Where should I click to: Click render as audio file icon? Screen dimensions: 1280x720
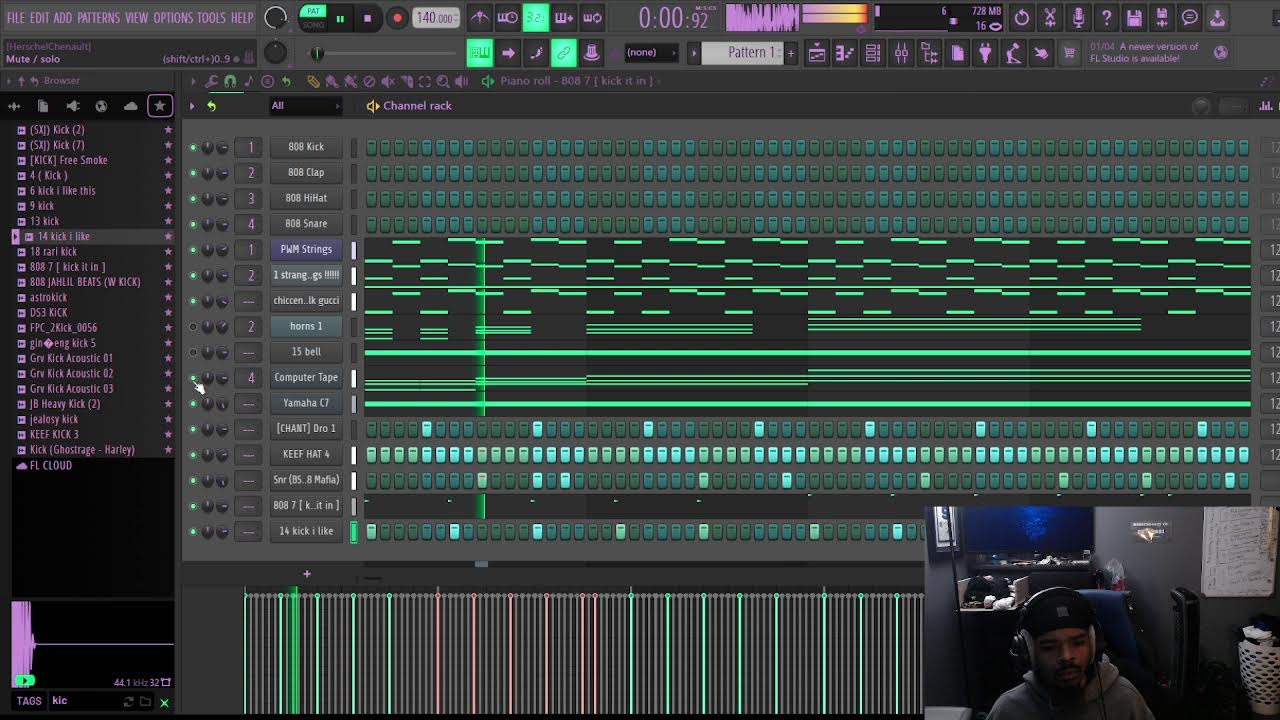[x=1162, y=18]
